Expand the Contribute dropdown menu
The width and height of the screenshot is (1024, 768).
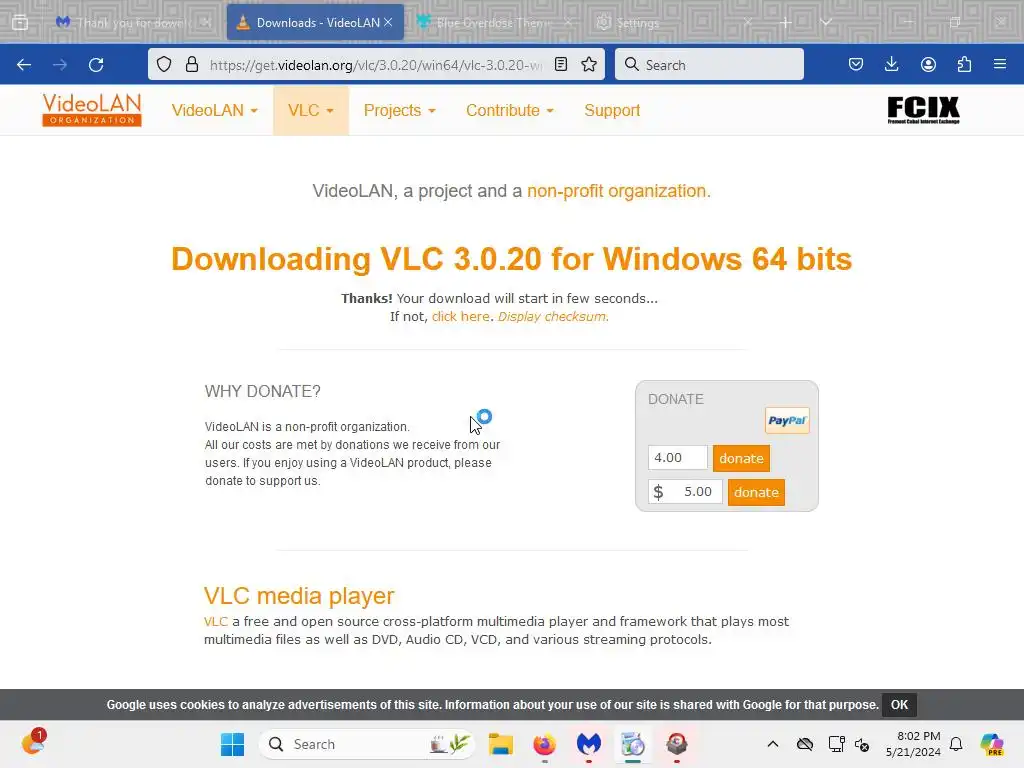point(509,110)
